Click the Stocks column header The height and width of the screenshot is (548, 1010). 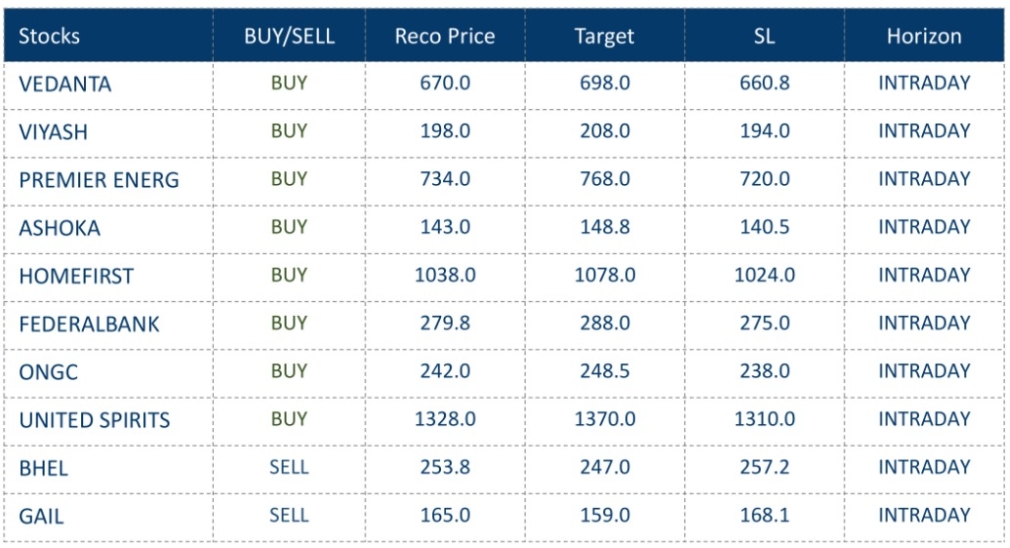click(x=49, y=36)
